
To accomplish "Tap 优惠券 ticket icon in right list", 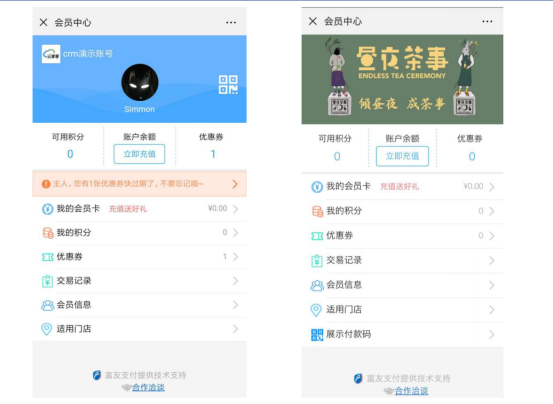I will tap(317, 236).
